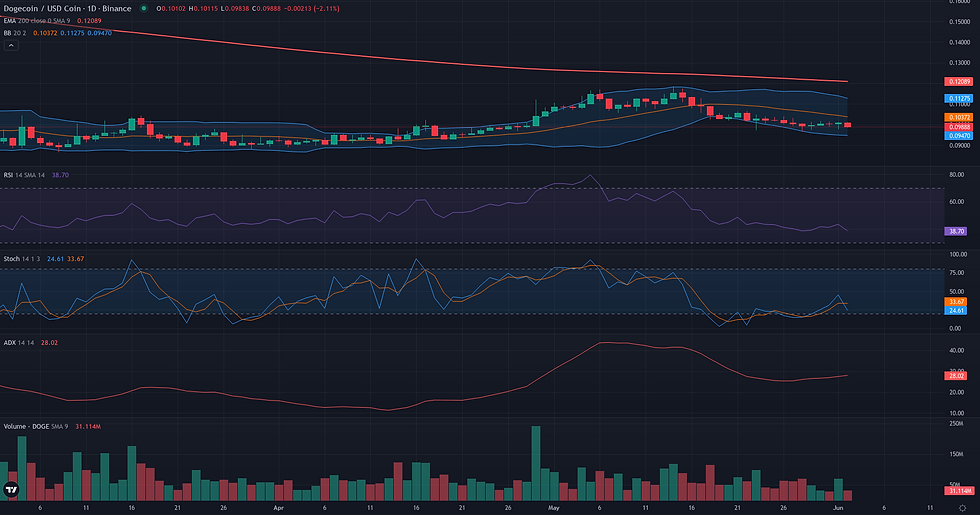Click the orange 33.67 Stoch value label
The width and height of the screenshot is (980, 515).
956,302
